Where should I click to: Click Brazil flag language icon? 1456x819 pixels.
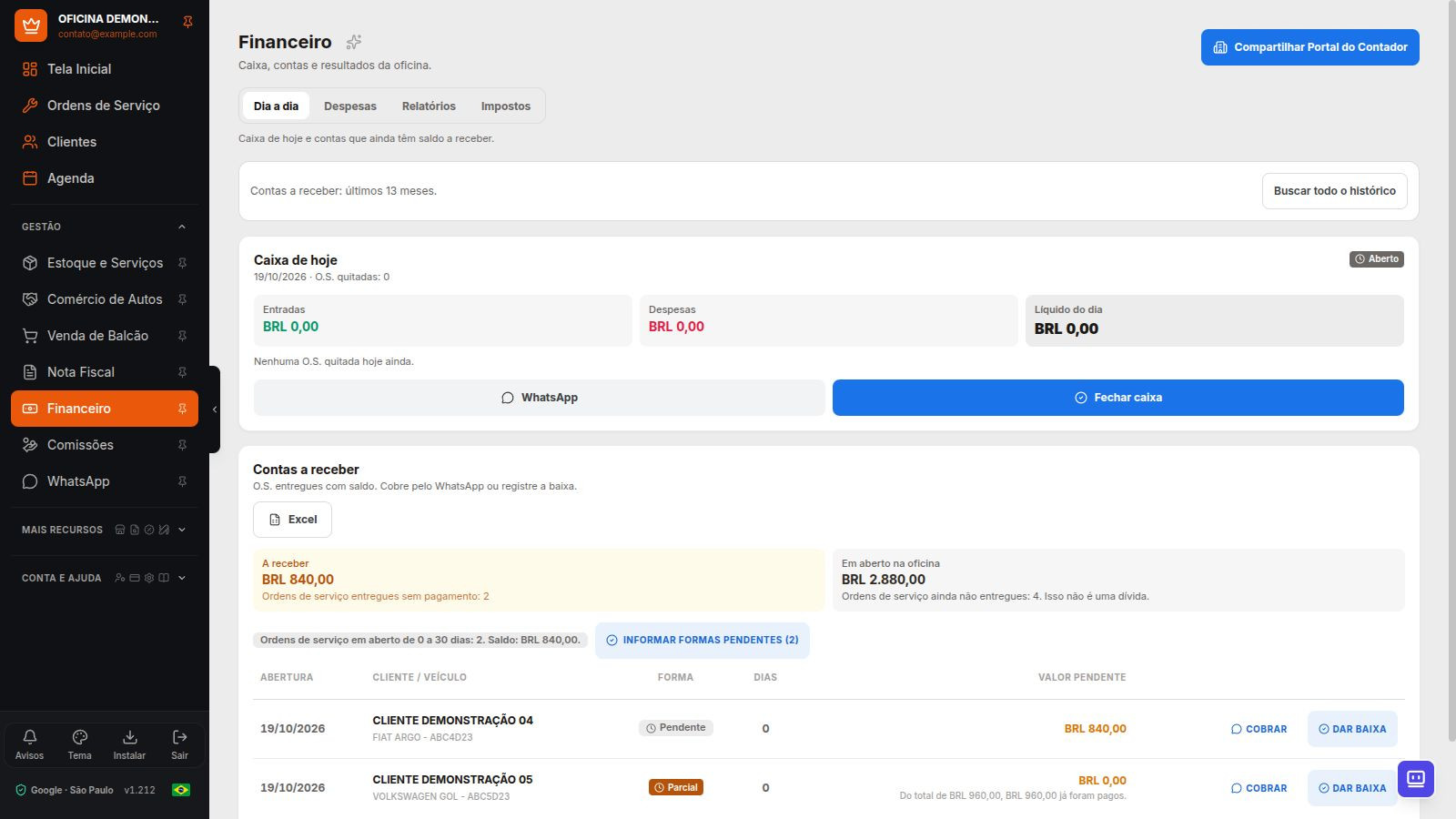point(181,790)
